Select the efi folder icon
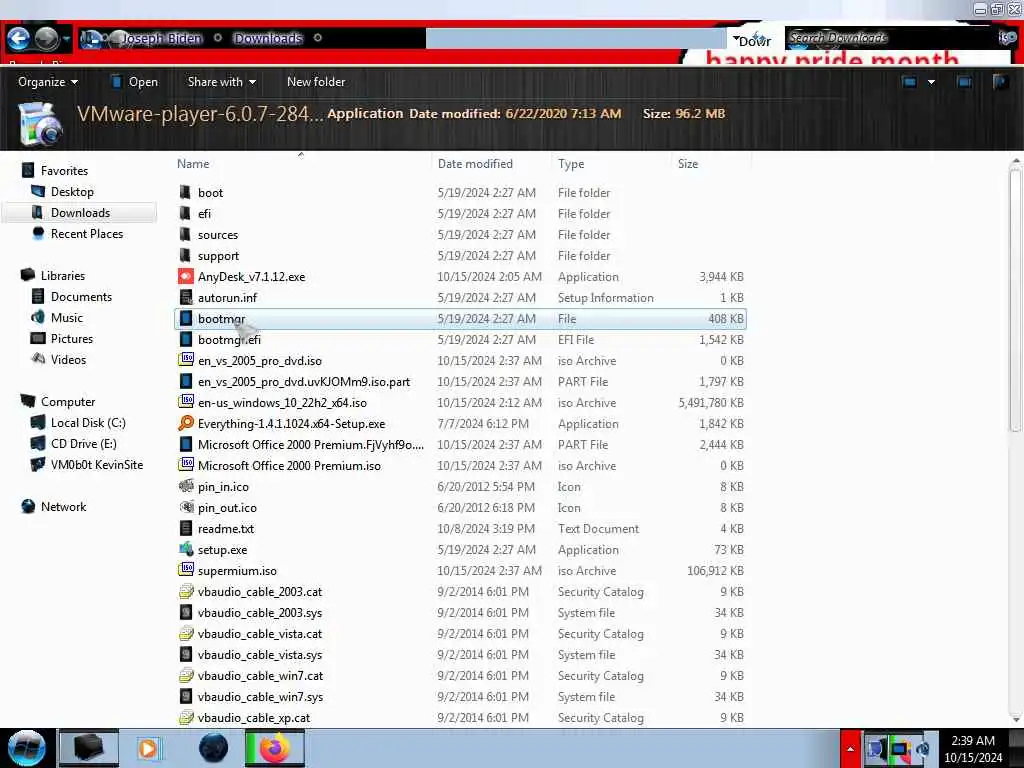Viewport: 1024px width, 768px height. click(185, 213)
